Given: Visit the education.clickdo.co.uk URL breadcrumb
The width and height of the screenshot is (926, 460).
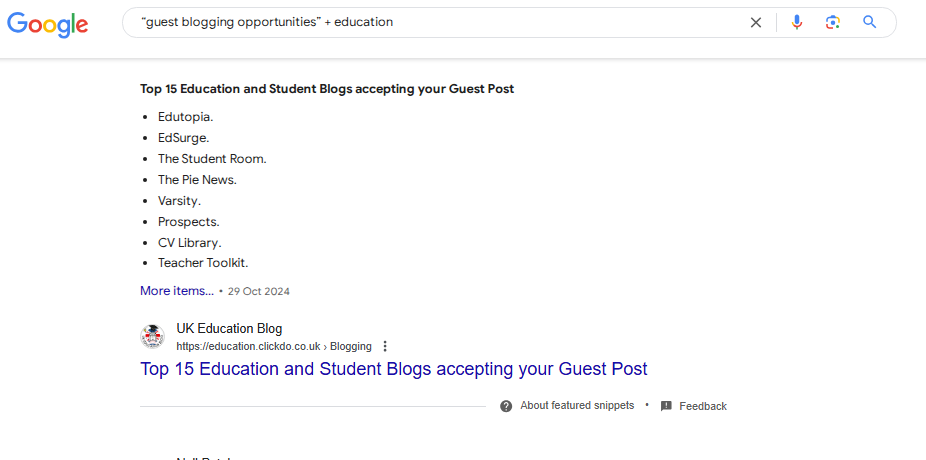Looking at the screenshot, I should (x=274, y=346).
